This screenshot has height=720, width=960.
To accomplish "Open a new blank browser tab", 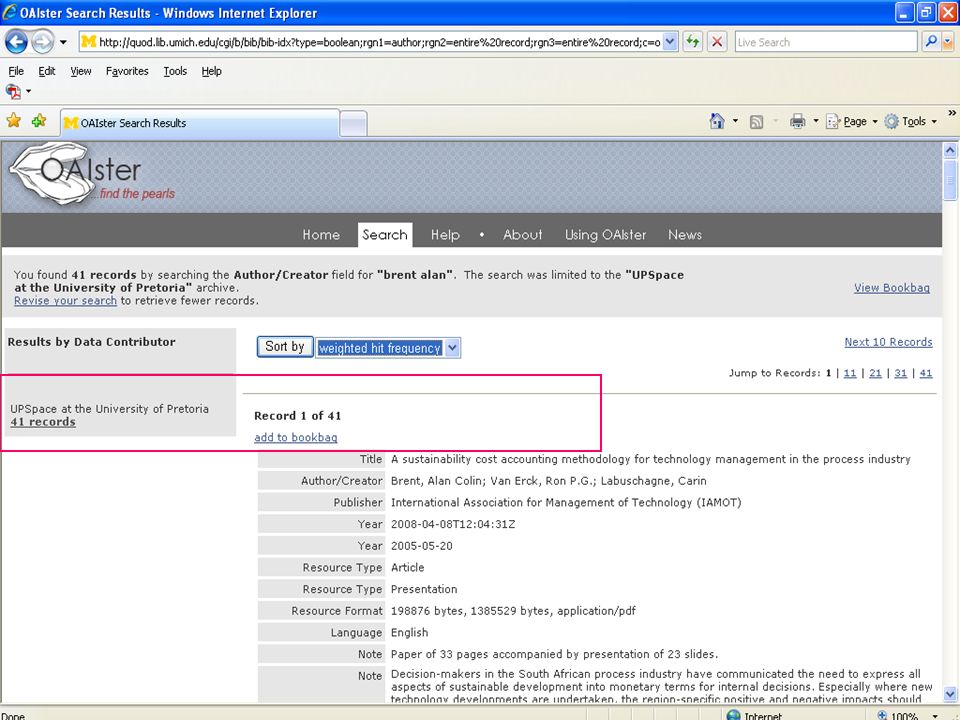I will (x=353, y=124).
